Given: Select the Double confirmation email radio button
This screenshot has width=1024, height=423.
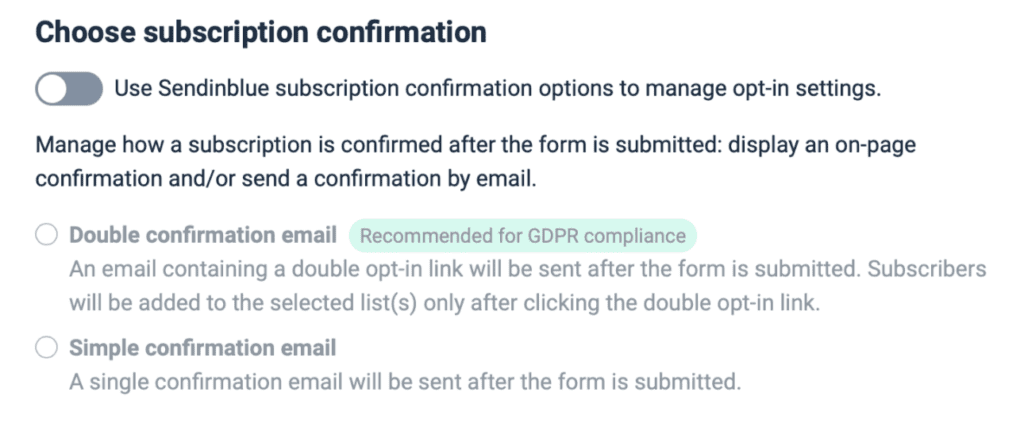Looking at the screenshot, I should click(46, 235).
